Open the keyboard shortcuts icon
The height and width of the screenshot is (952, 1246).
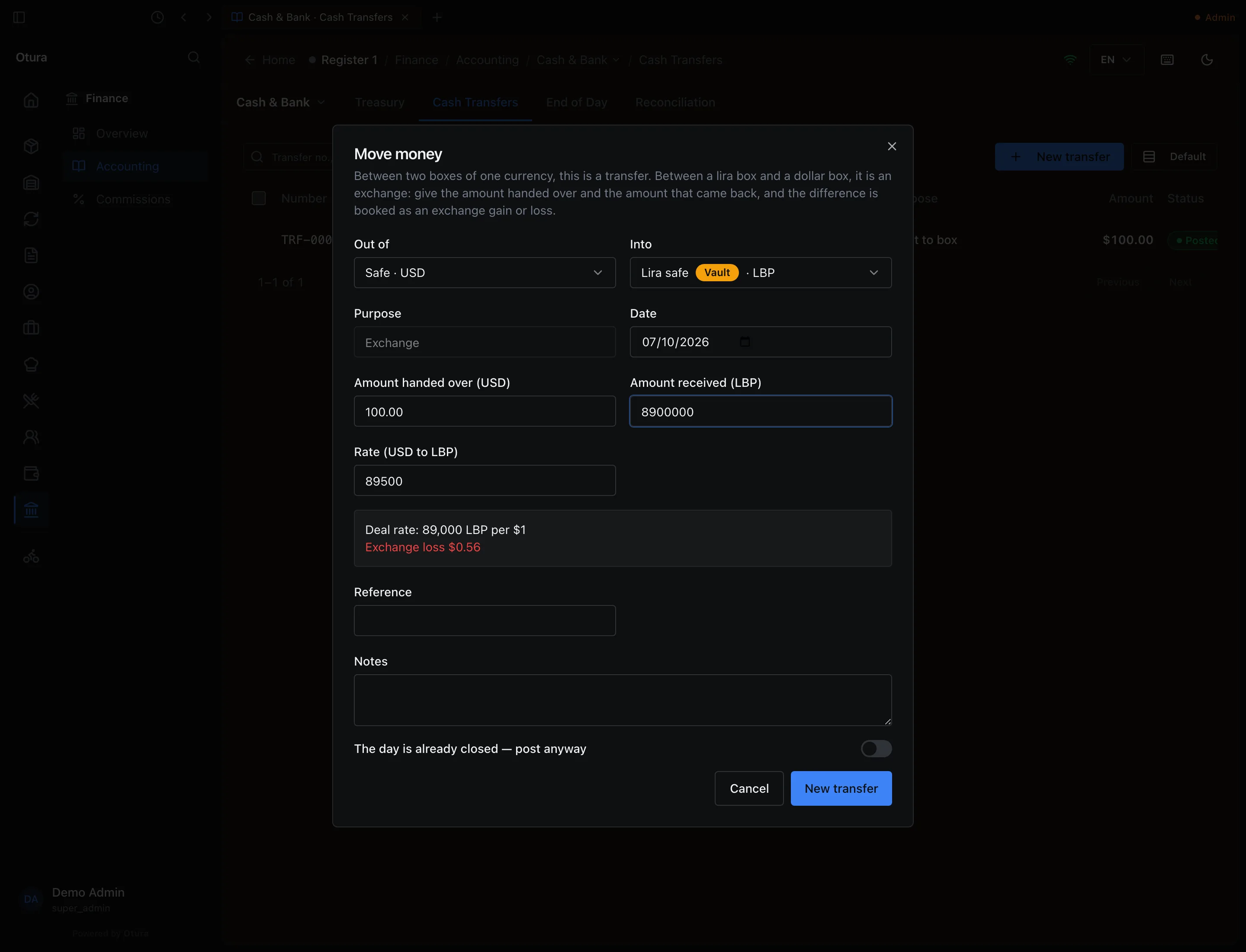(x=1167, y=60)
